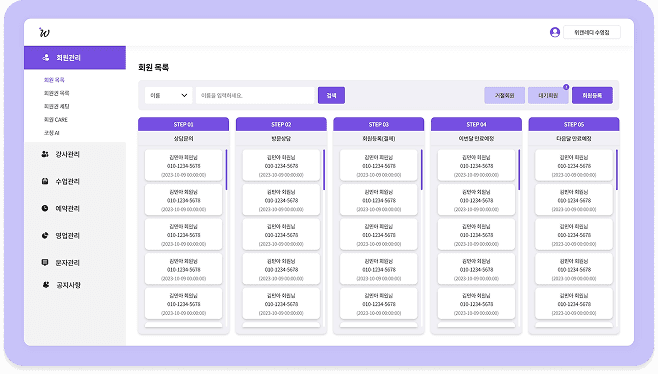This screenshot has width=658, height=374.
Task: Select the STEP 01 column header
Action: tap(183, 124)
